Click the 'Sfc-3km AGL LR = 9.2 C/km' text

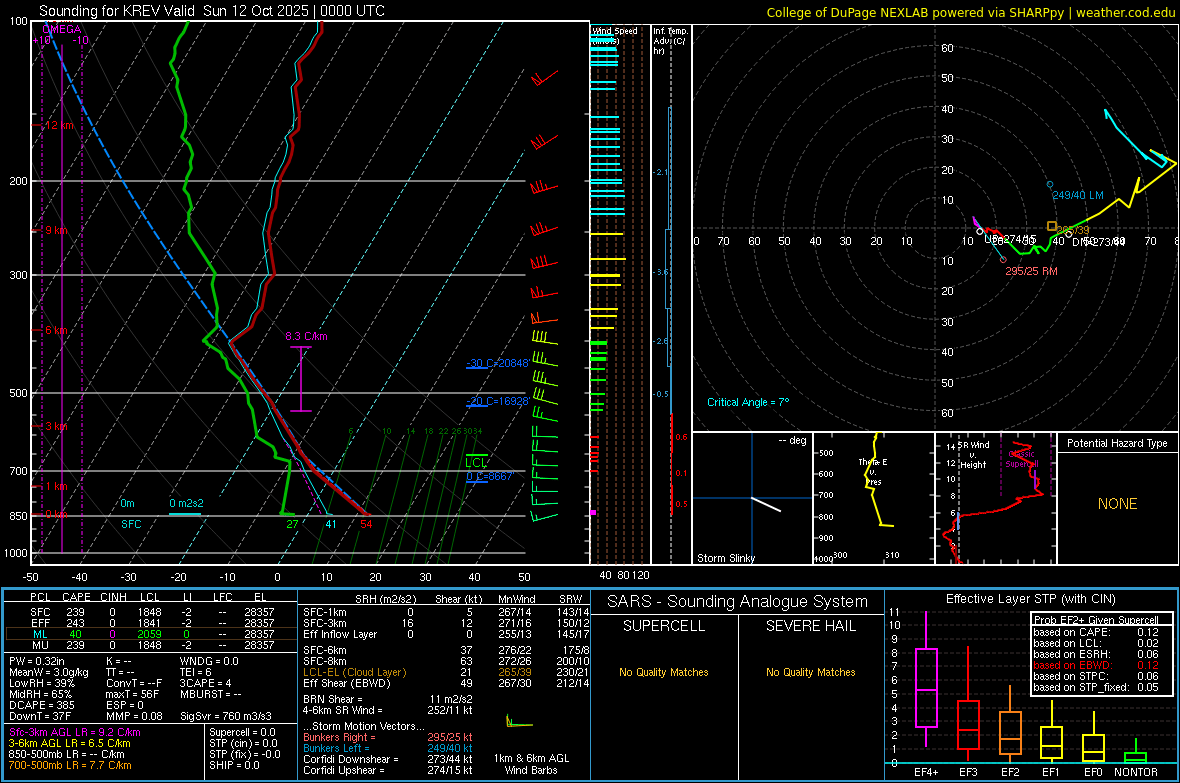(75, 732)
